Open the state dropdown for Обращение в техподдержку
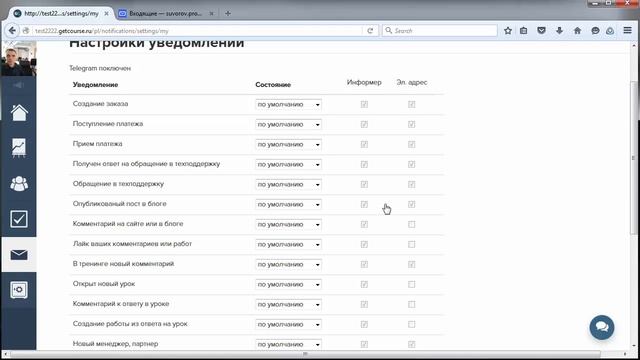 click(x=288, y=184)
